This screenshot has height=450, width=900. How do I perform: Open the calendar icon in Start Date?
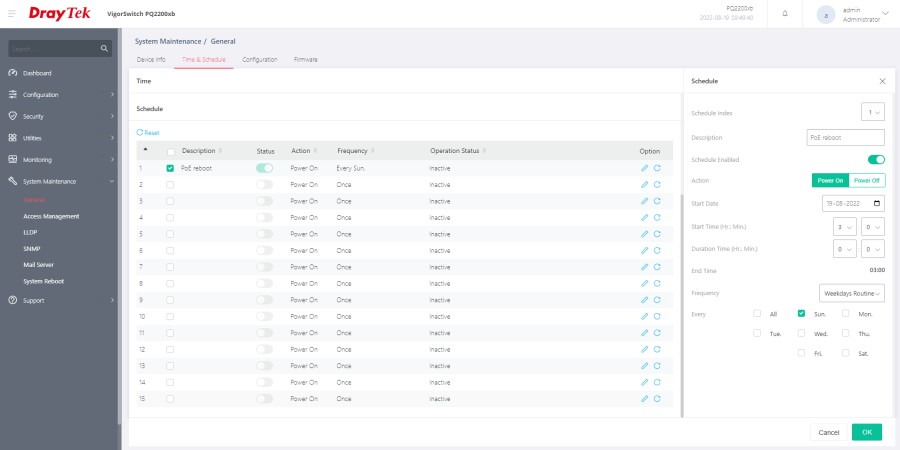[876, 203]
